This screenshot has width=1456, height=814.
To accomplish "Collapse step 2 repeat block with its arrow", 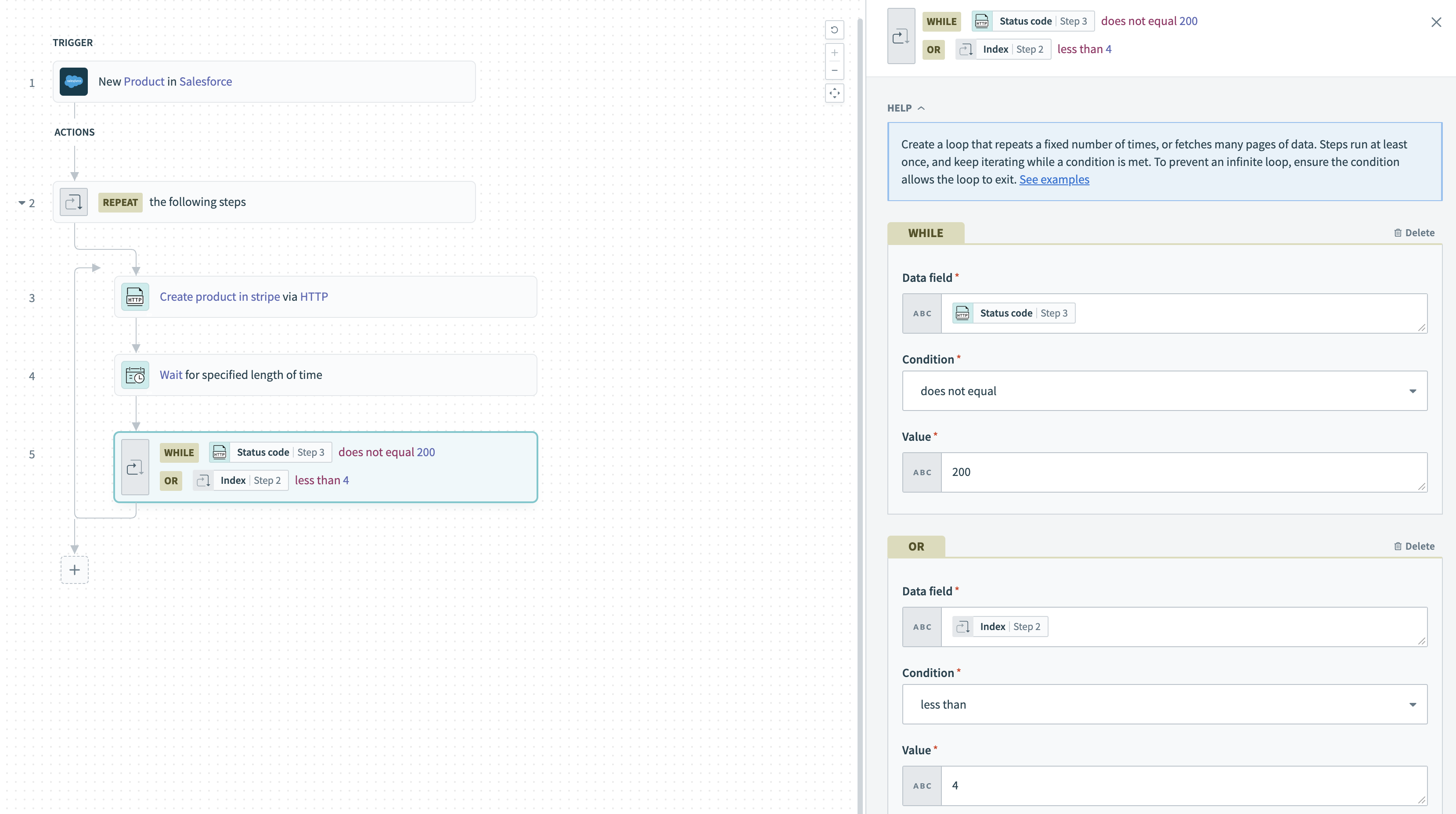I will click(x=22, y=202).
